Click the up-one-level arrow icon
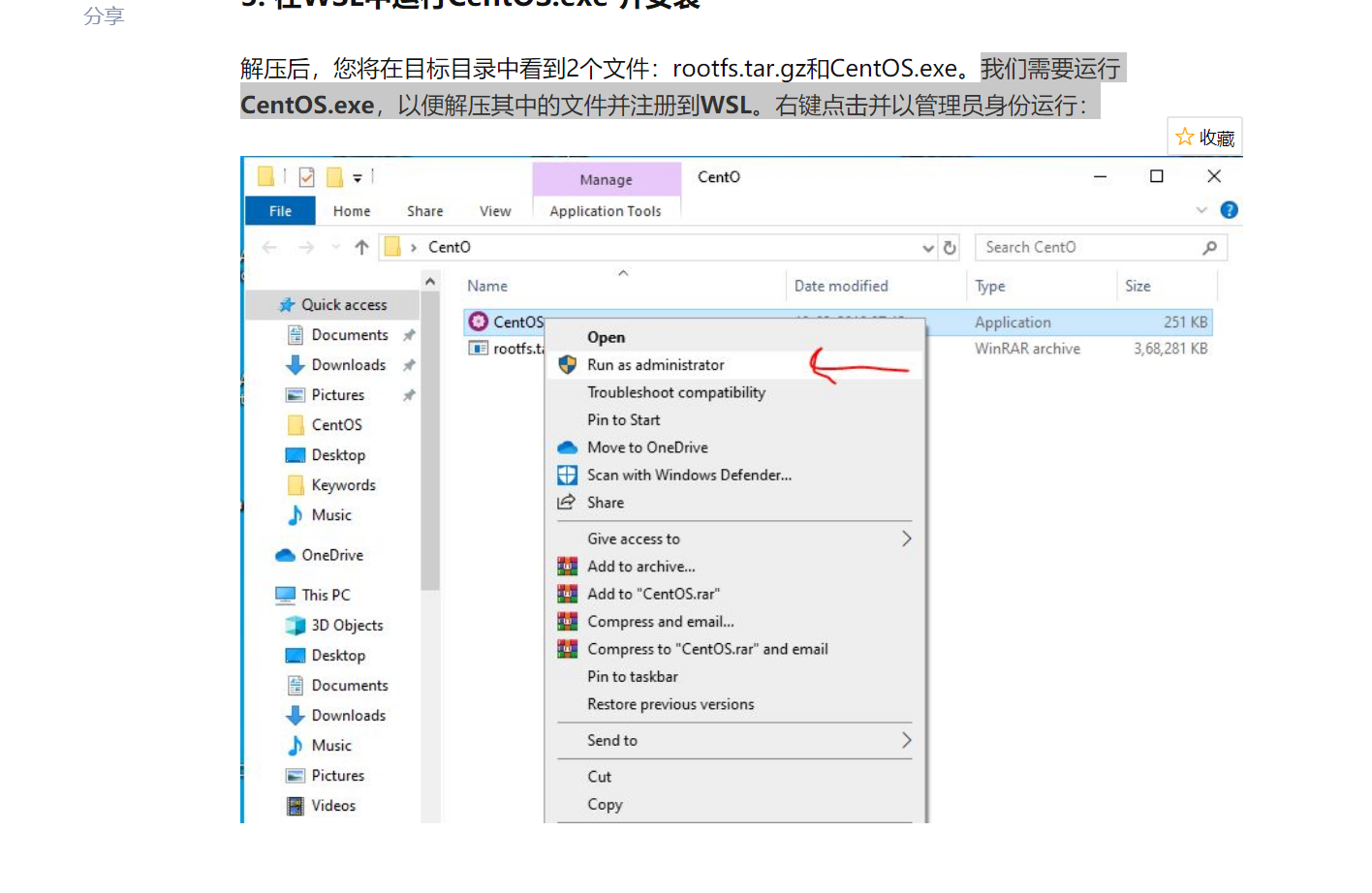The width and height of the screenshot is (1372, 893). [x=360, y=247]
